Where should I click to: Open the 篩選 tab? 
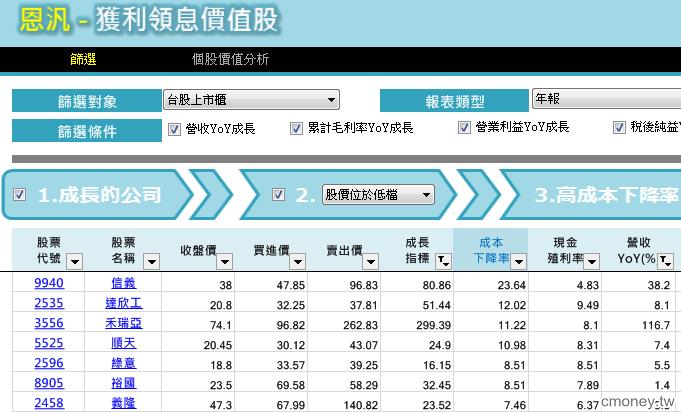(x=83, y=59)
